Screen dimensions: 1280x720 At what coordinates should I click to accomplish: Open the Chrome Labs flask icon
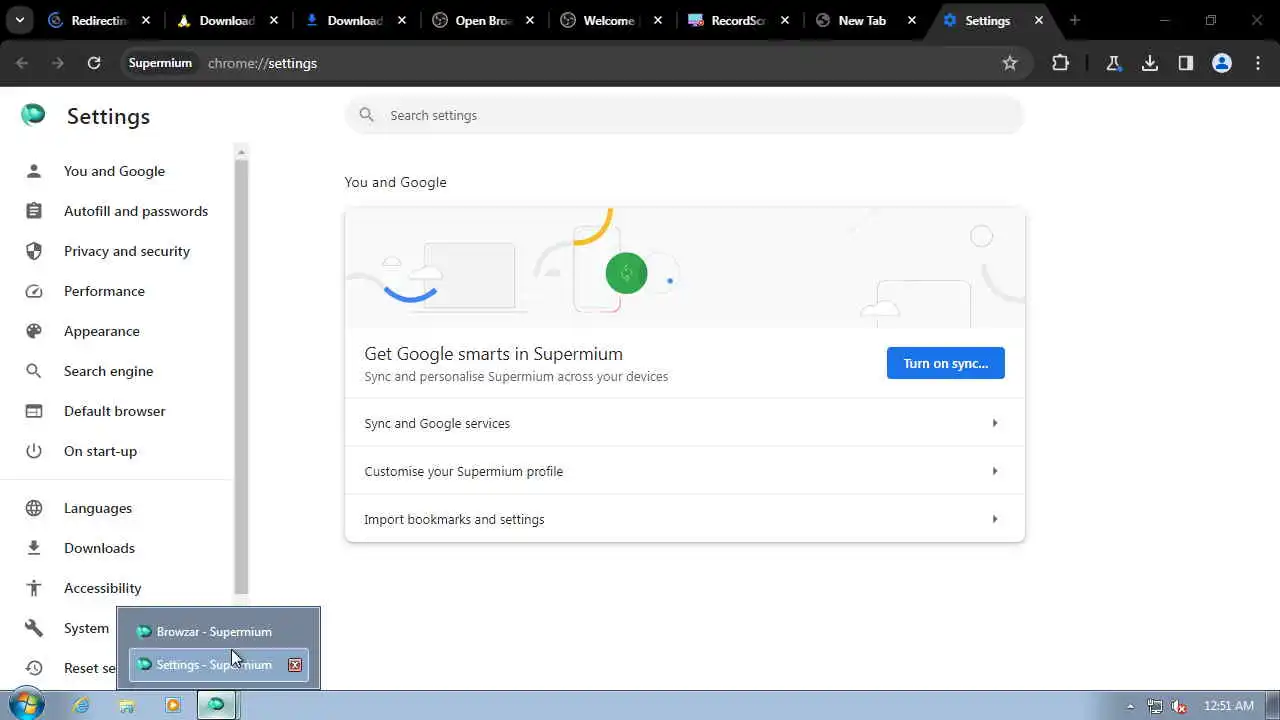tap(1113, 63)
